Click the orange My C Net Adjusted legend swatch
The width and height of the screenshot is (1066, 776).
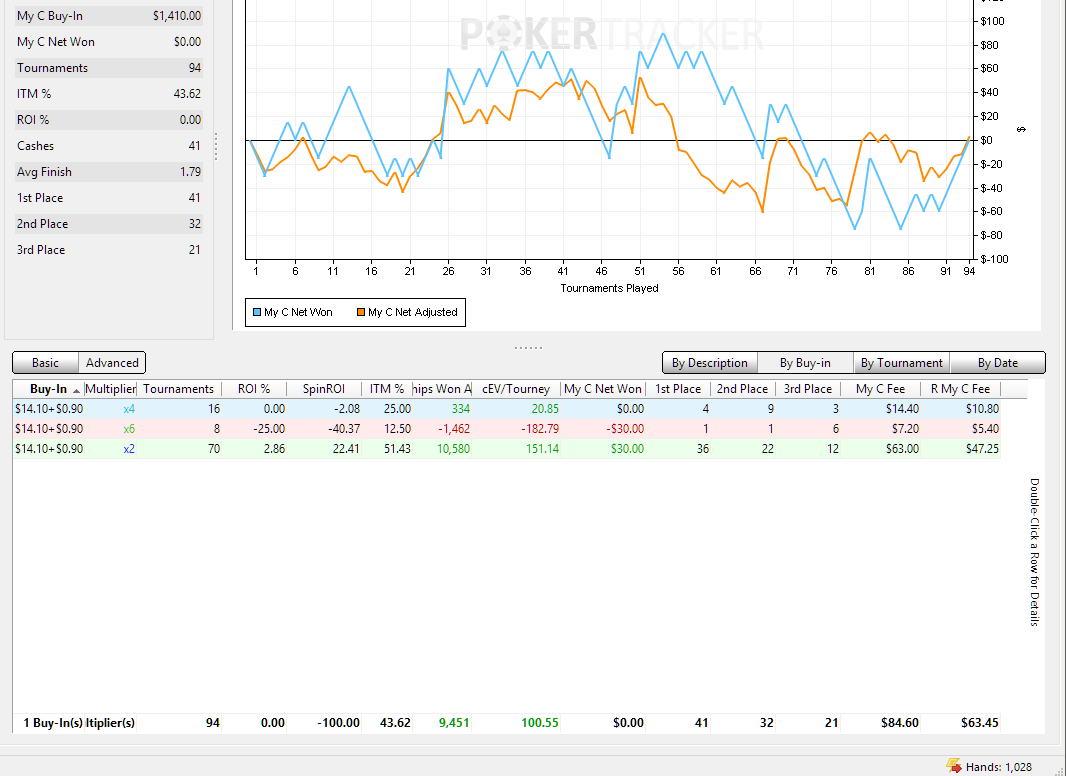tap(361, 313)
